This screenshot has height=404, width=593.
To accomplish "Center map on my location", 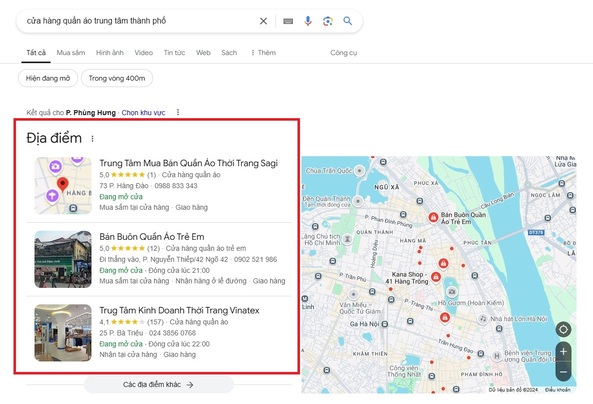I will (x=563, y=329).
